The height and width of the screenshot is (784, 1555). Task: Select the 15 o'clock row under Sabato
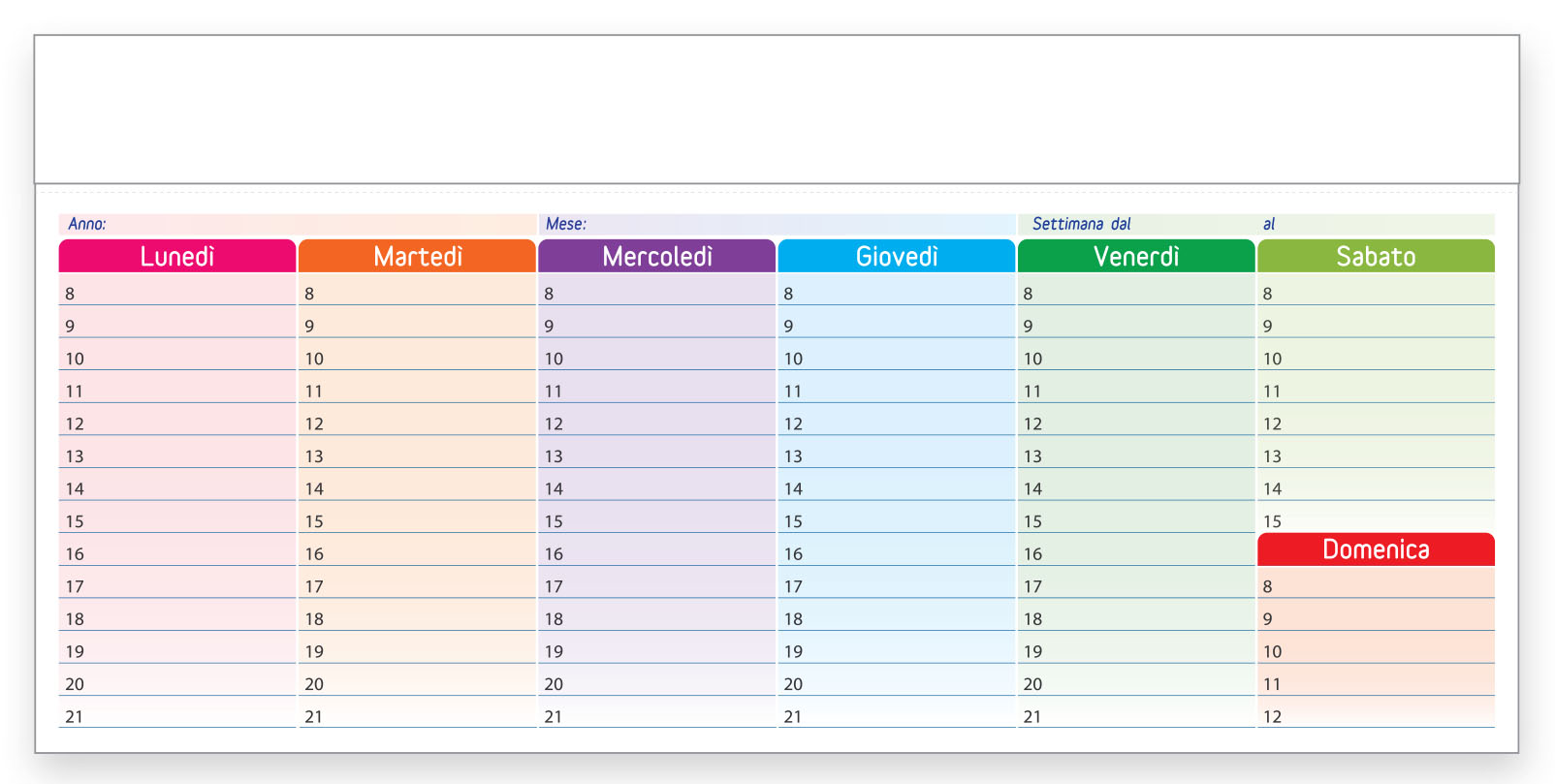(1376, 520)
